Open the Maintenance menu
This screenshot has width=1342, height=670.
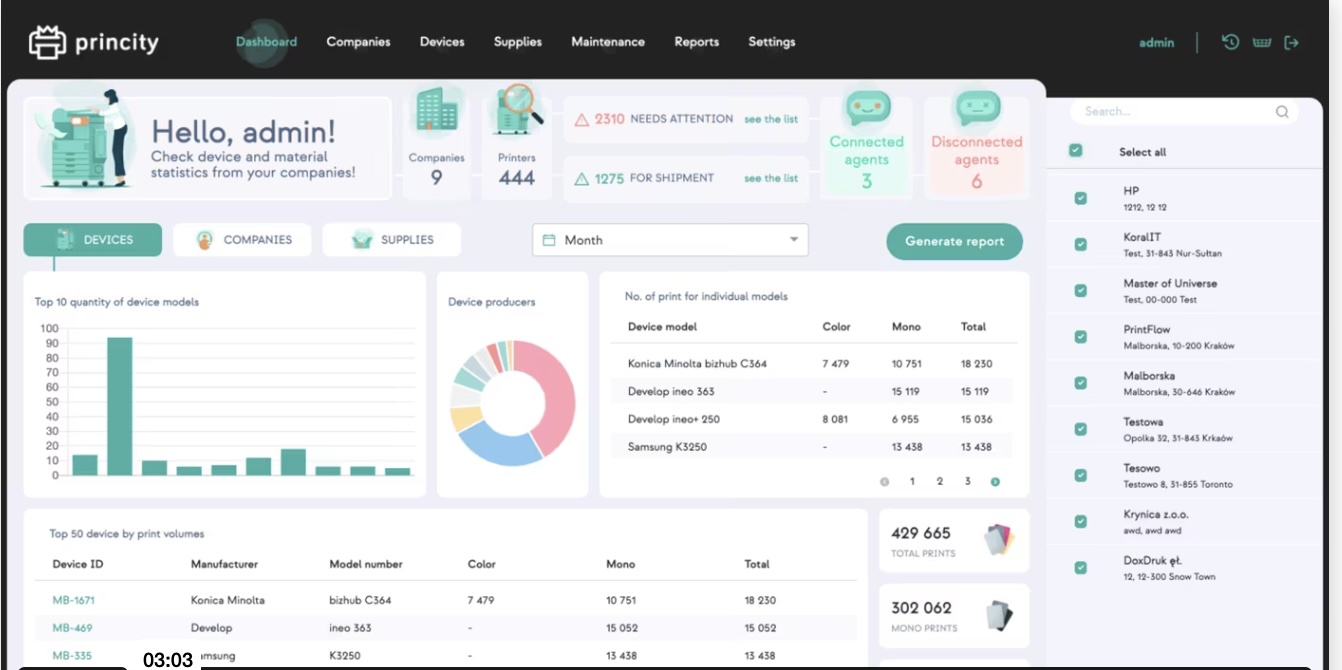point(607,42)
